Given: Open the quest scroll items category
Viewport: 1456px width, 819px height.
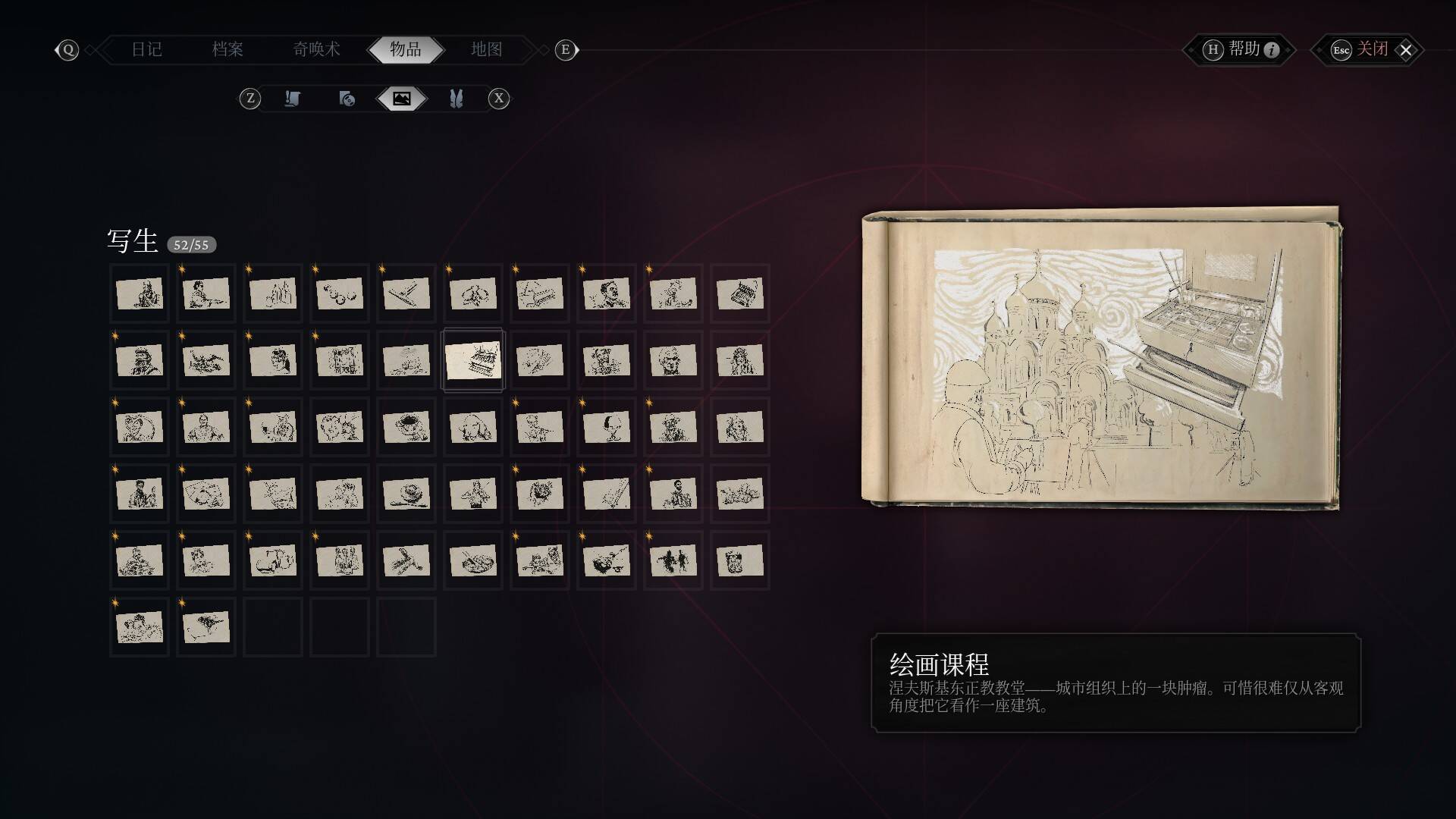Looking at the screenshot, I should click(293, 99).
